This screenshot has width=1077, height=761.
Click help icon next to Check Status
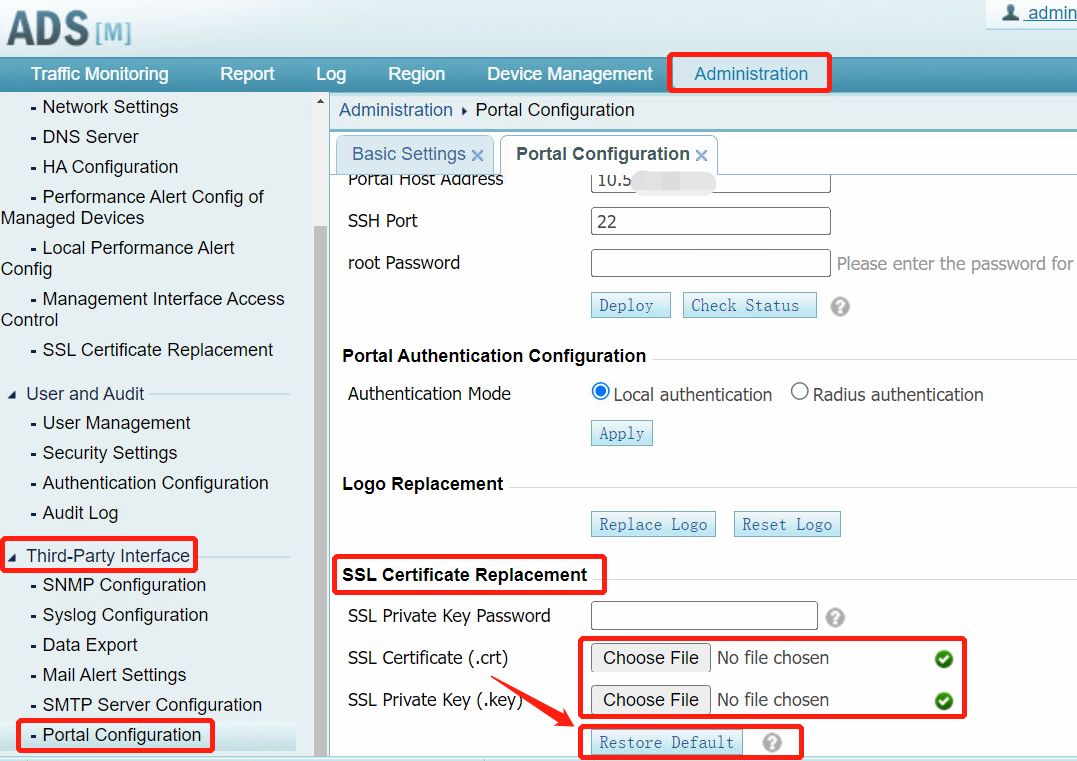click(x=840, y=306)
